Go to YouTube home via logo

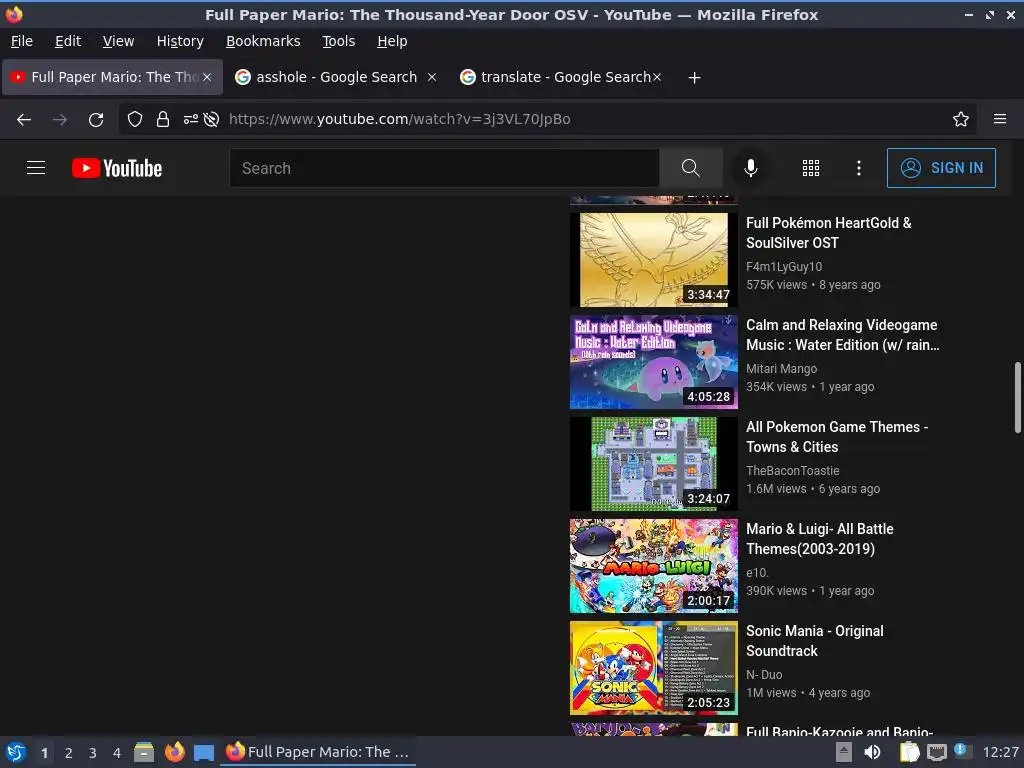(x=117, y=168)
